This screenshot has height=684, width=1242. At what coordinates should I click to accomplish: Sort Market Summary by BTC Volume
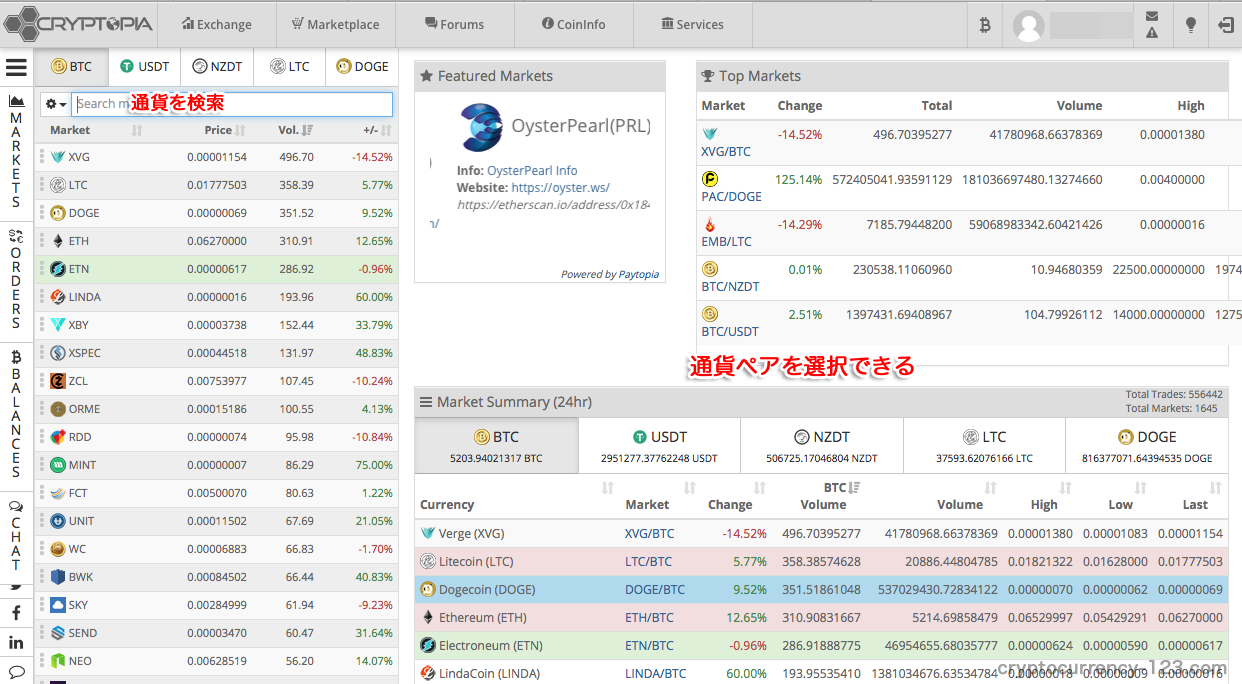pyautogui.click(x=823, y=496)
